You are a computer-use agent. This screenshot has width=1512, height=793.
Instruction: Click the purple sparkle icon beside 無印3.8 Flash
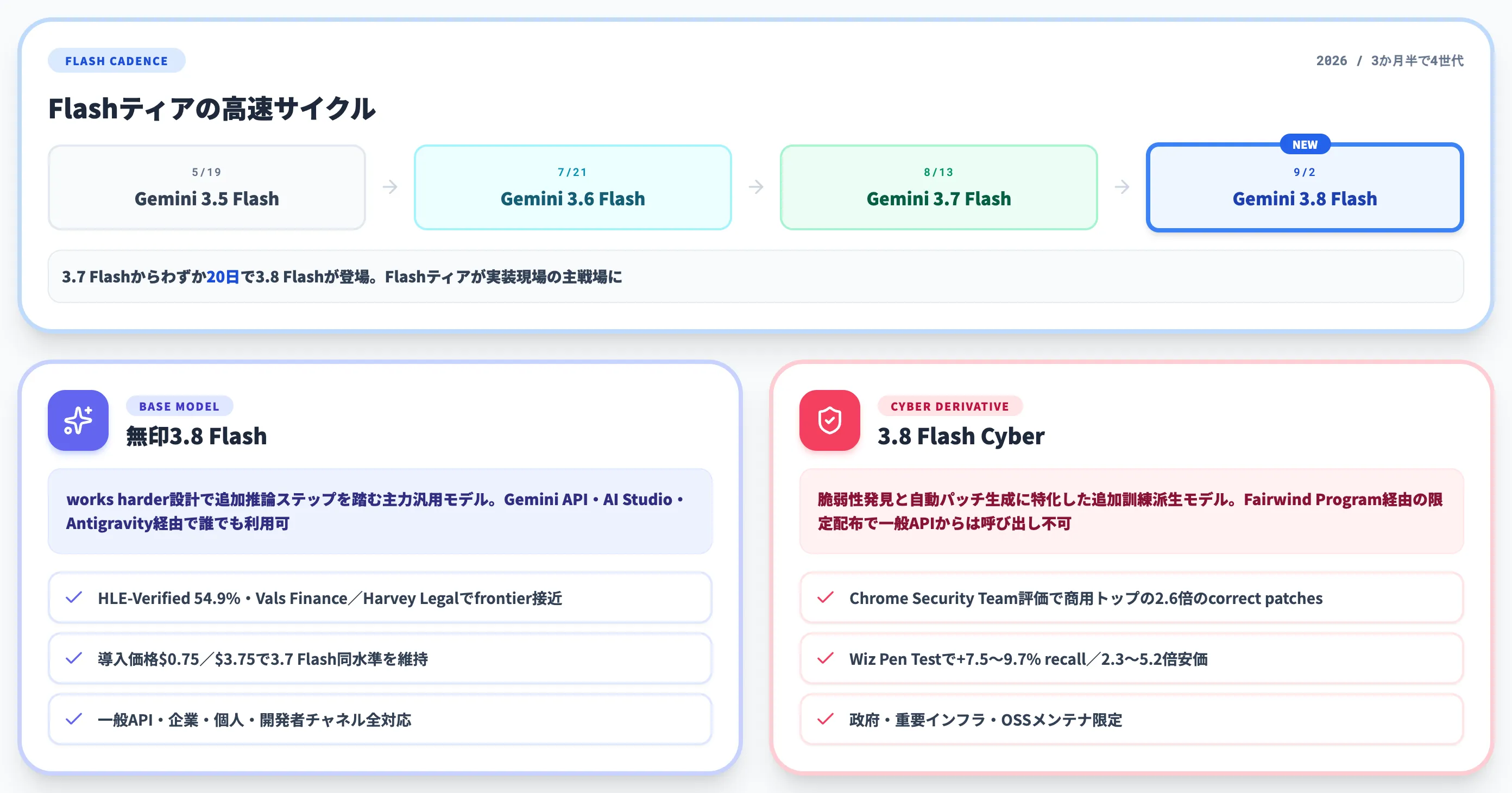[78, 420]
